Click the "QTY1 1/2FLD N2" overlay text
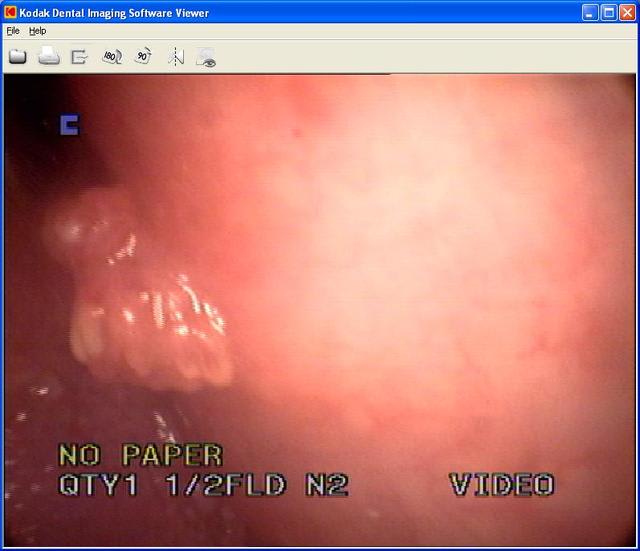This screenshot has height=551, width=640. [203, 486]
